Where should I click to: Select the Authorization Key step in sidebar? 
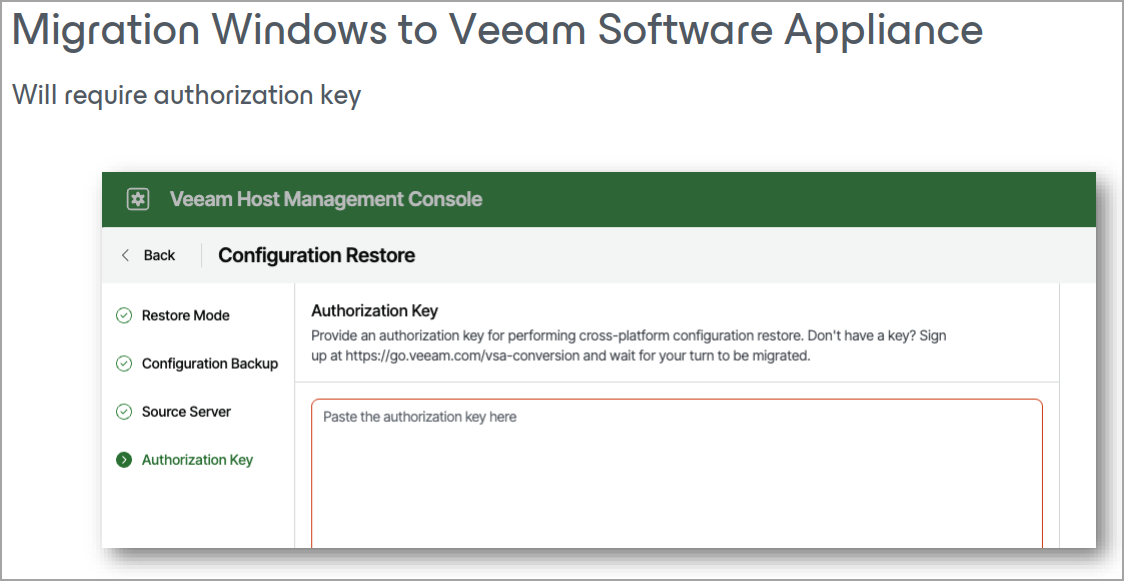click(197, 460)
